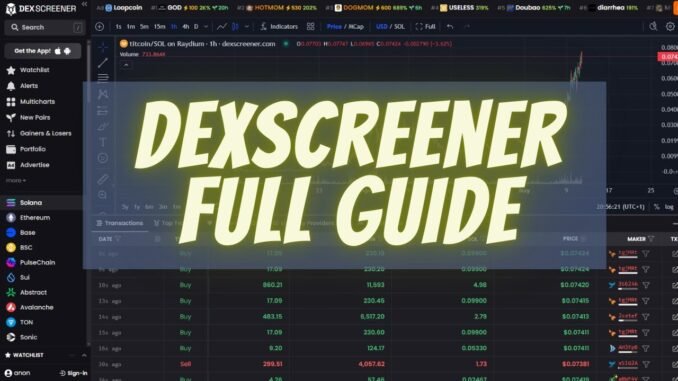
Task: Toggle Price / MCap display
Action: pyautogui.click(x=345, y=27)
